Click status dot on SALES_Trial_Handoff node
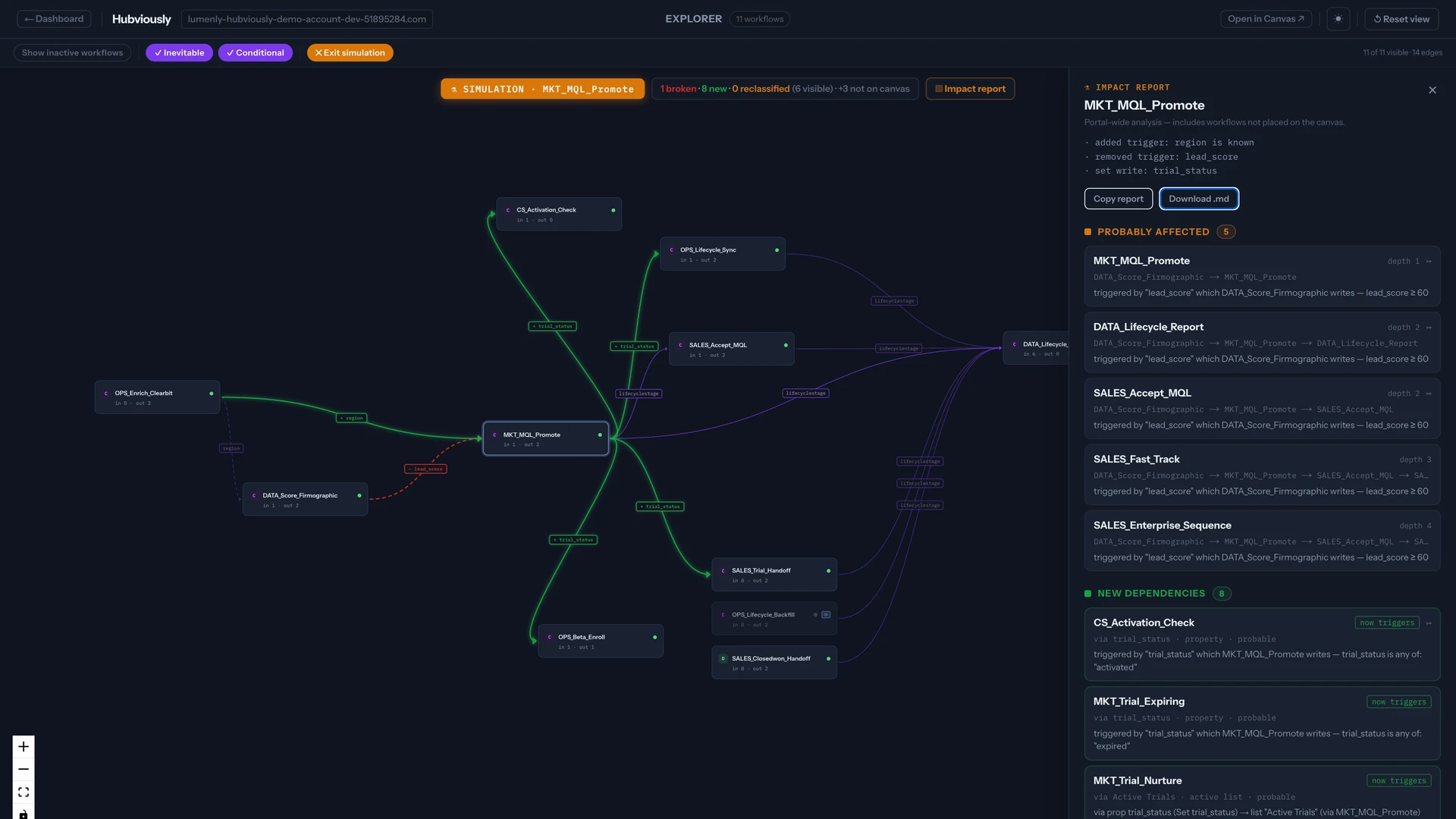The height and width of the screenshot is (819, 1456). tap(828, 571)
